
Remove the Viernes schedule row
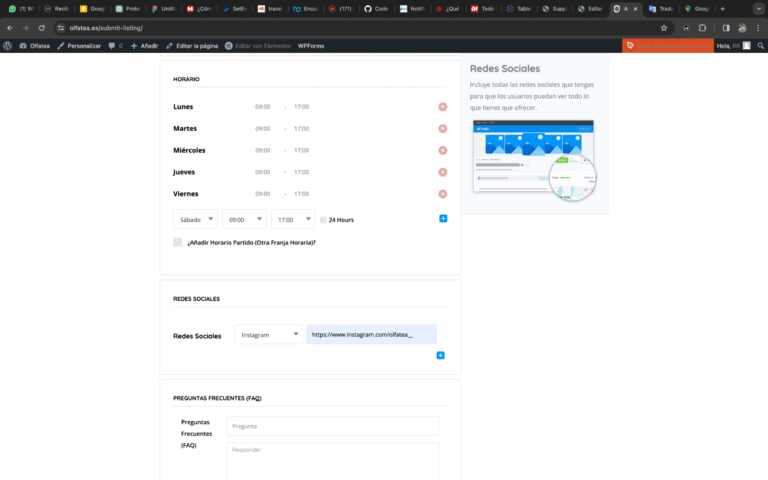[x=442, y=194]
